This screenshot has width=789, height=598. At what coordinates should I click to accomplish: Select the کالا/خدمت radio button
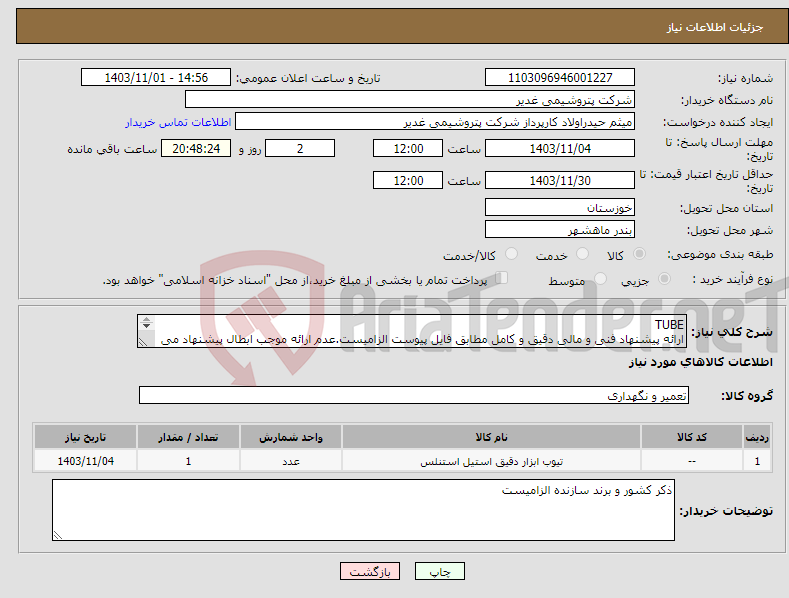click(x=511, y=254)
